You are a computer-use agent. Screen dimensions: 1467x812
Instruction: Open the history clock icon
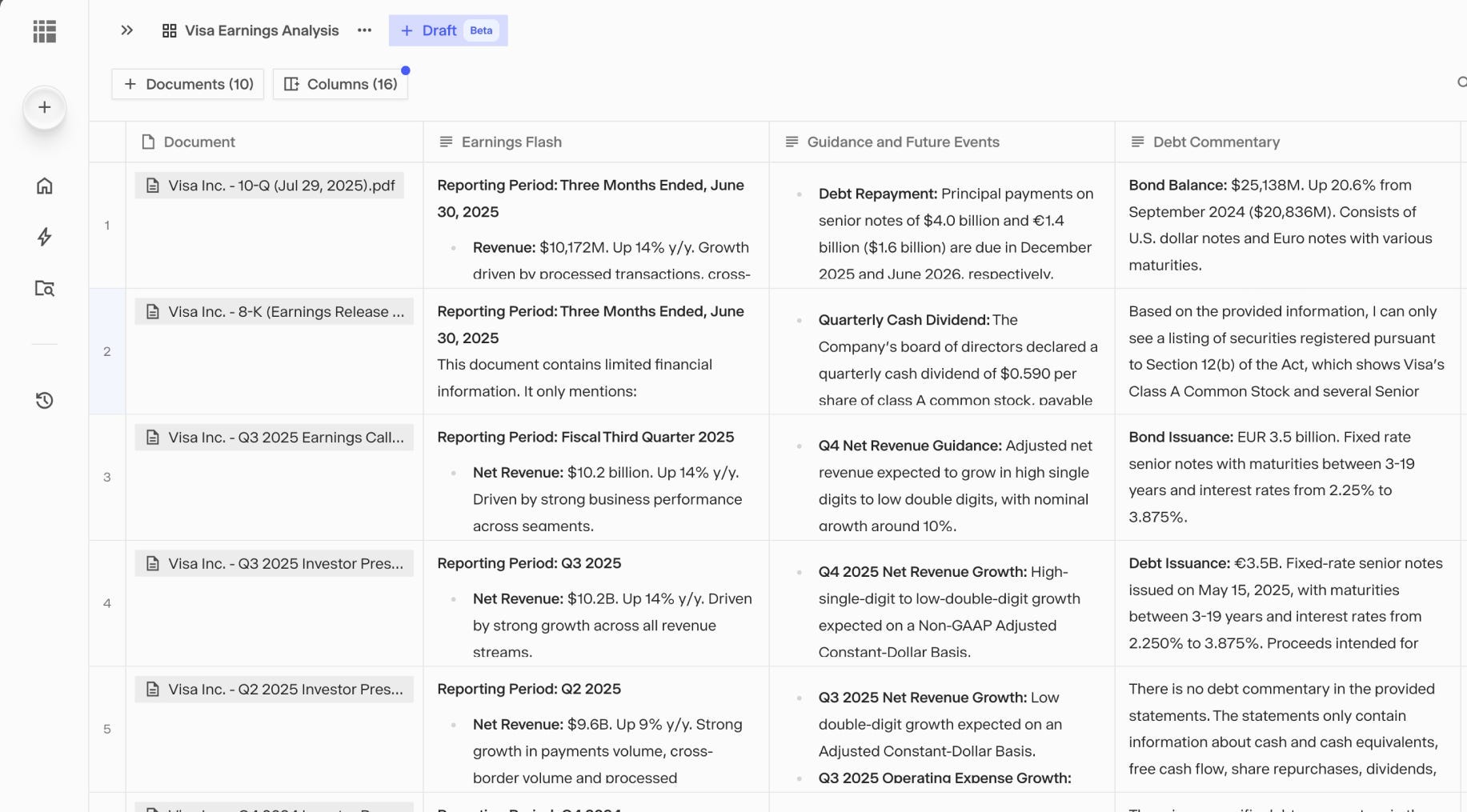(45, 400)
